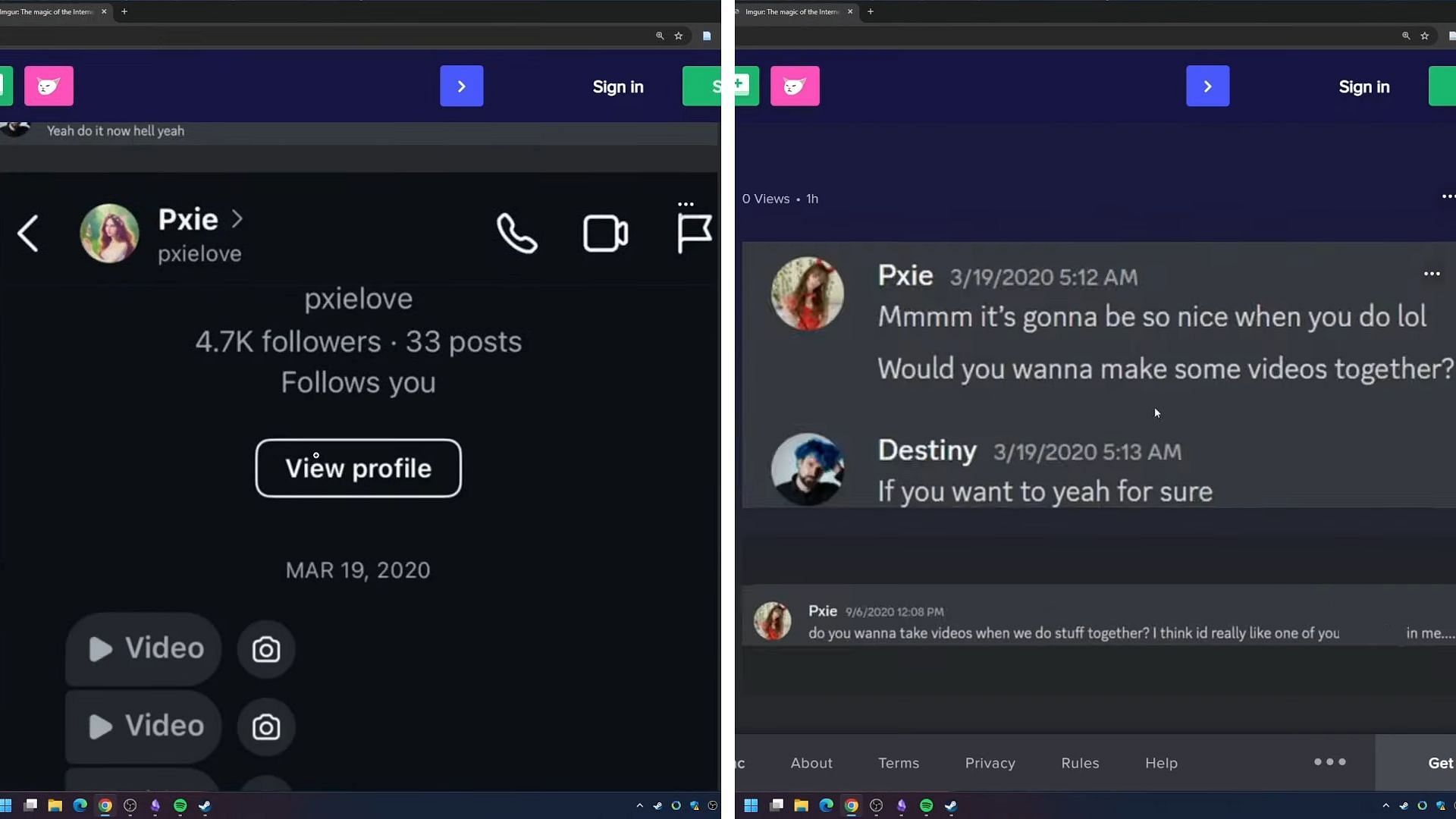Play the second video attachment
Viewport: 1456px width, 819px height.
[144, 726]
